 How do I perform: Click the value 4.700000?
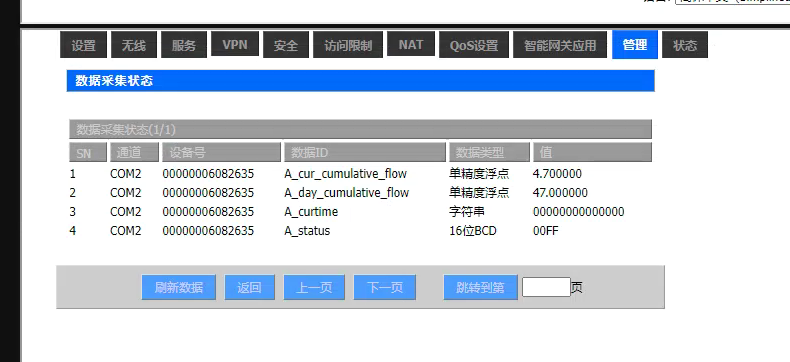557,174
